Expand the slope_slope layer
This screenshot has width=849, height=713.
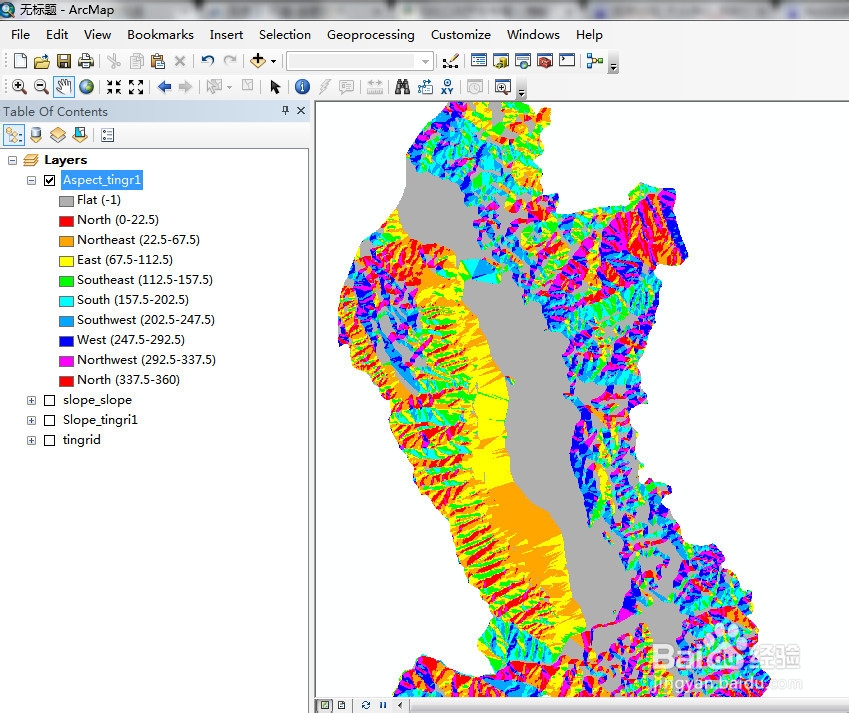(31, 400)
